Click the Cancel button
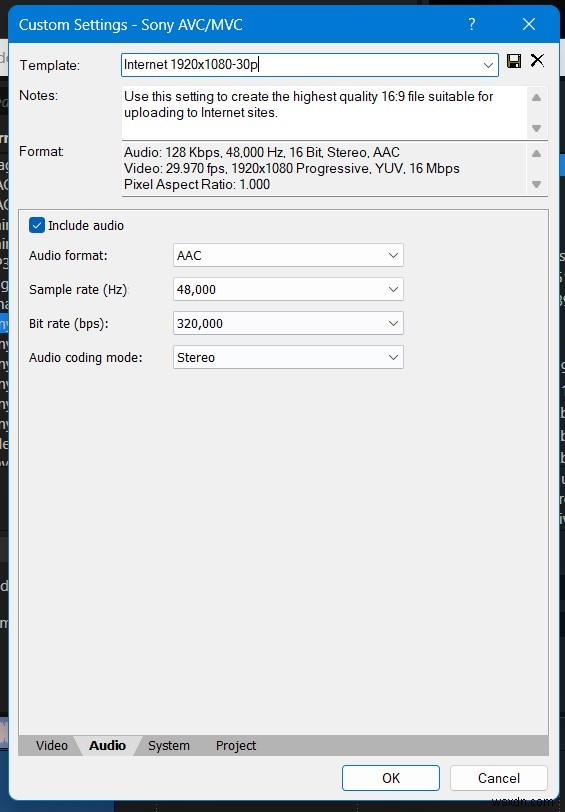The width and height of the screenshot is (565, 812). click(499, 778)
